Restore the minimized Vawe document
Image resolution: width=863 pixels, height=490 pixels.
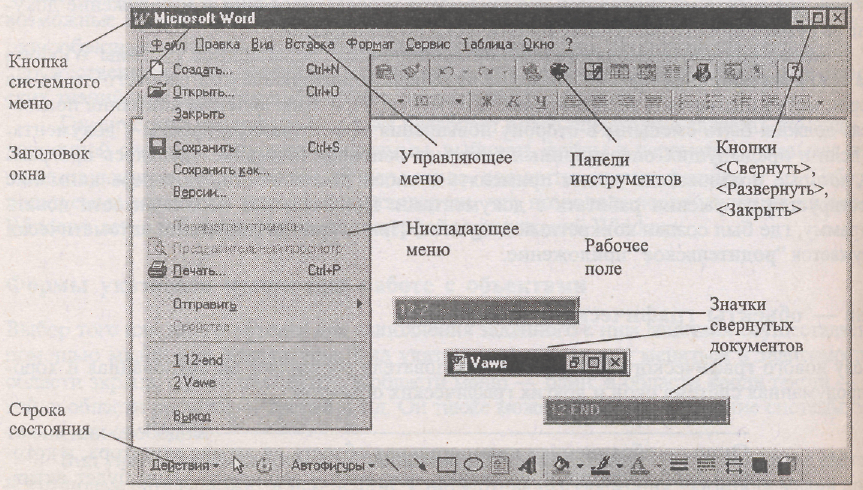click(x=574, y=363)
